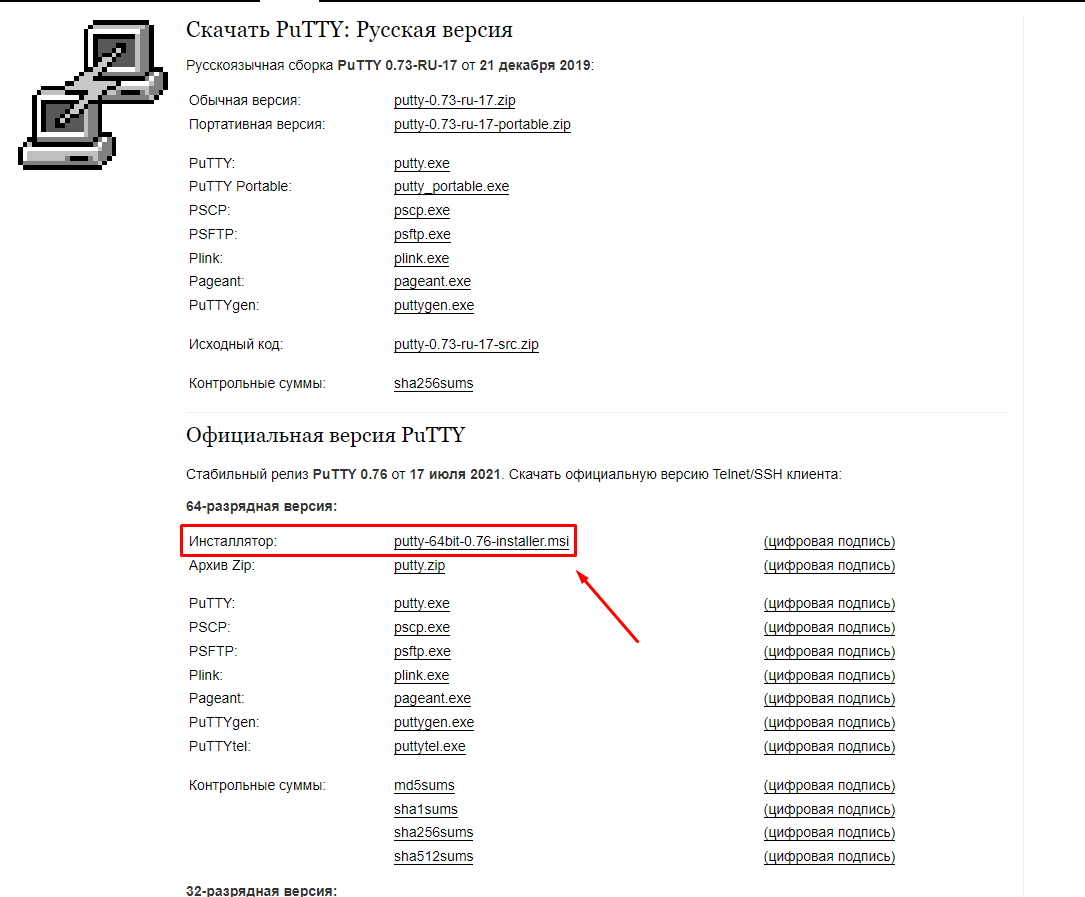1085x897 pixels.
Task: Click bold text 'PuTTY 0.73-RU-17'
Action: [397, 66]
